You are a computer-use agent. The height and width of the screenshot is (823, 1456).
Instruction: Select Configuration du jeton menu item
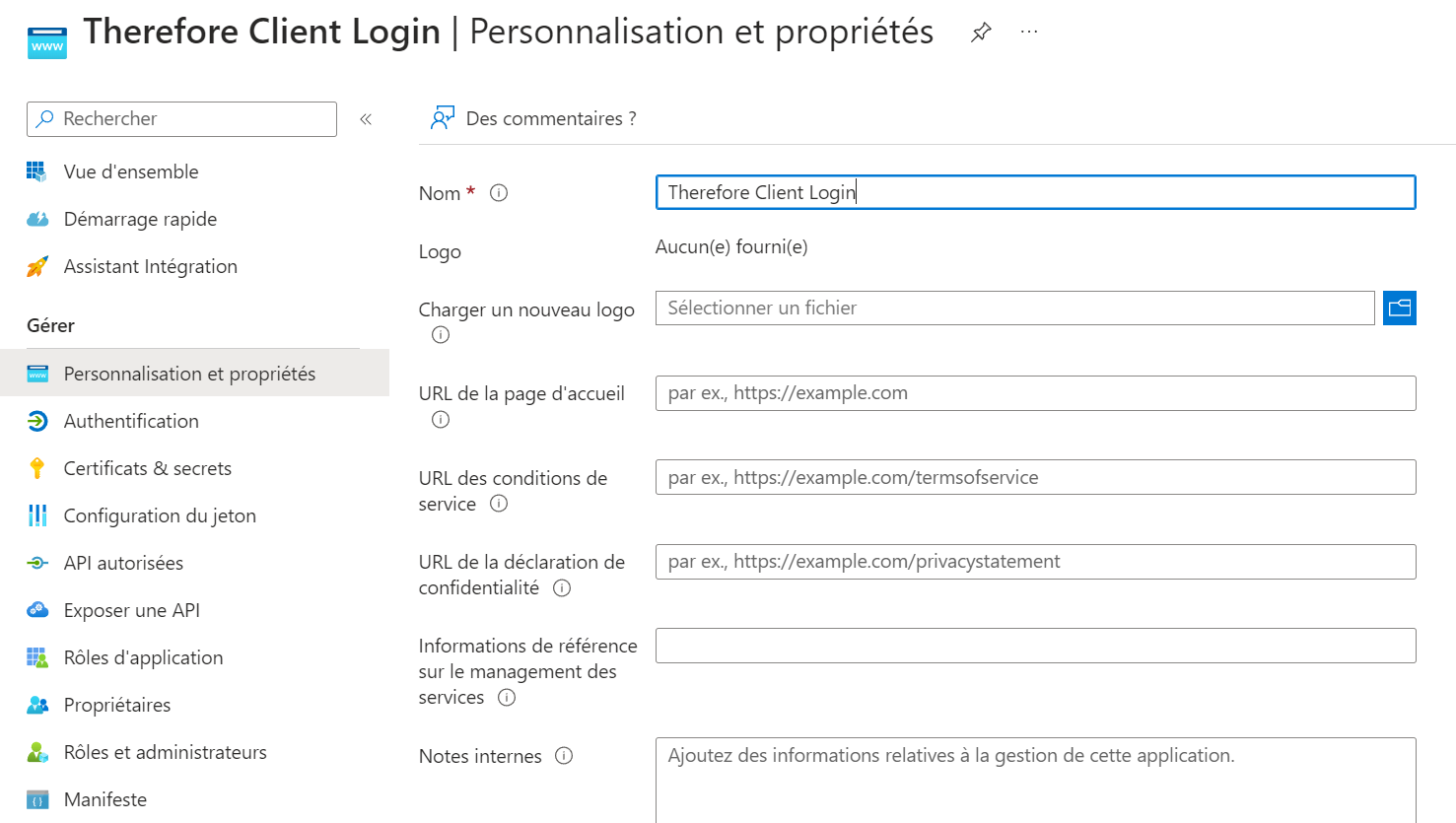(x=160, y=515)
